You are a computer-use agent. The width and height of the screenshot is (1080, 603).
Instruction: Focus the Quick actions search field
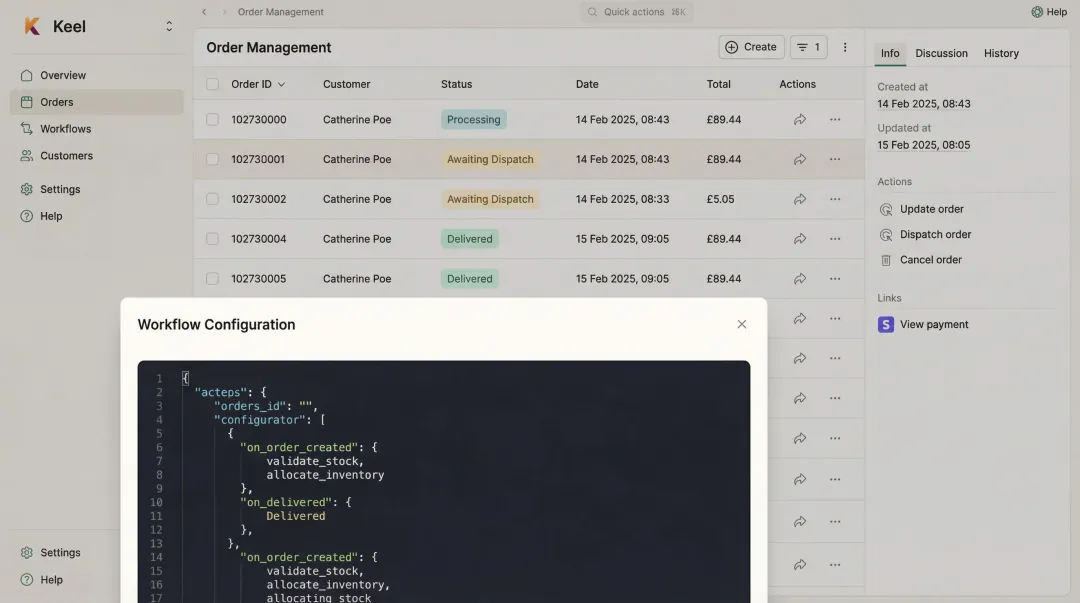tap(637, 12)
